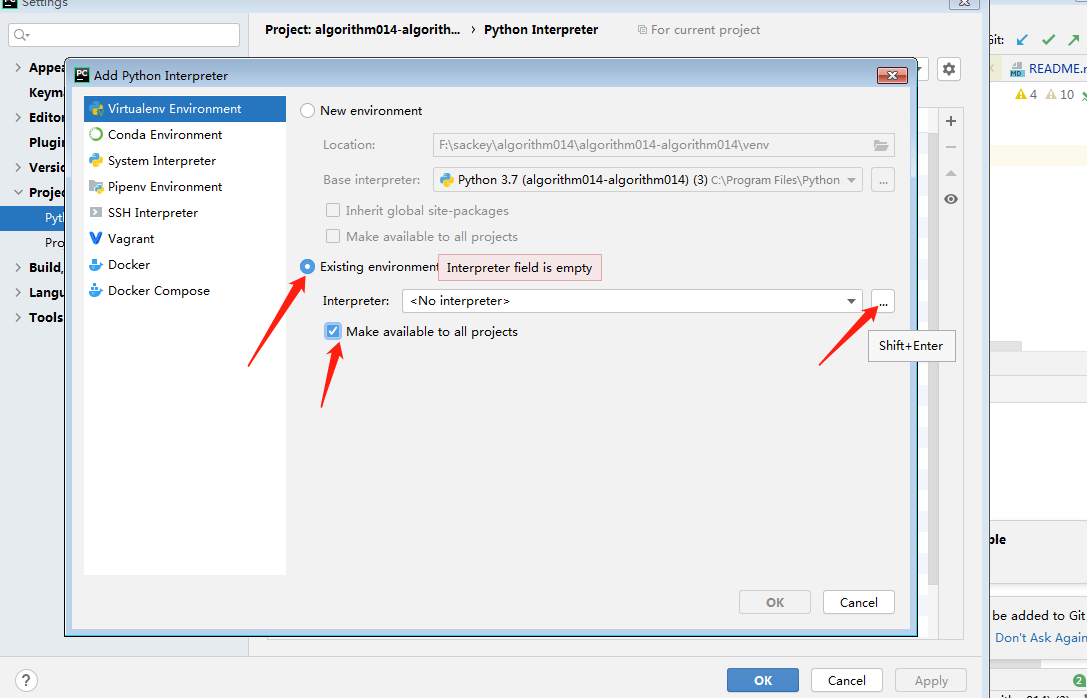Cancel the Add Python Interpreter dialog
The image size is (1087, 698).
point(858,602)
